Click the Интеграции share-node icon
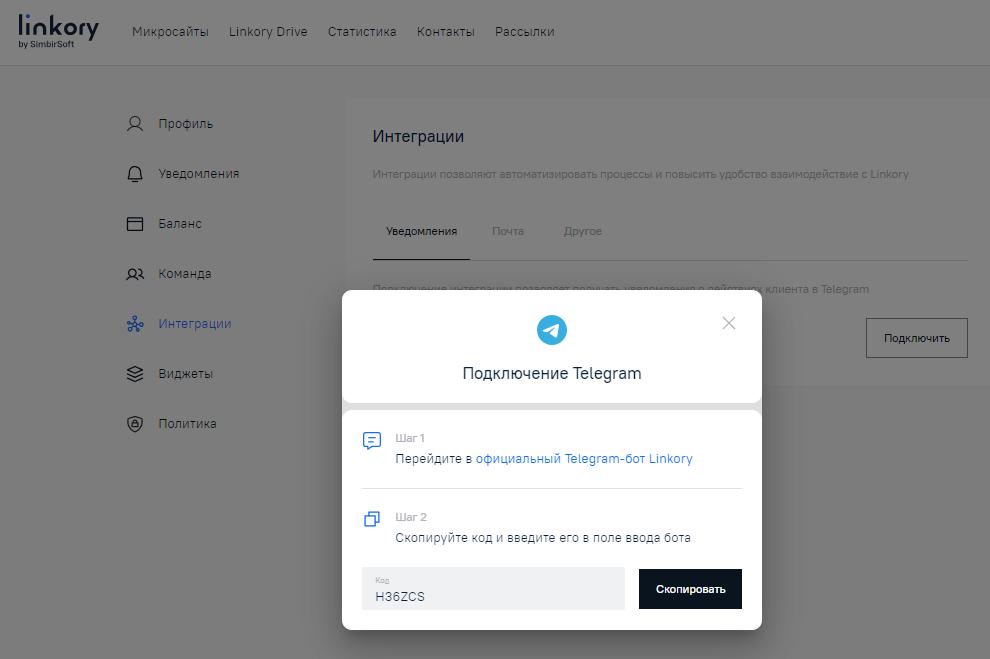This screenshot has width=990, height=659. (x=133, y=323)
